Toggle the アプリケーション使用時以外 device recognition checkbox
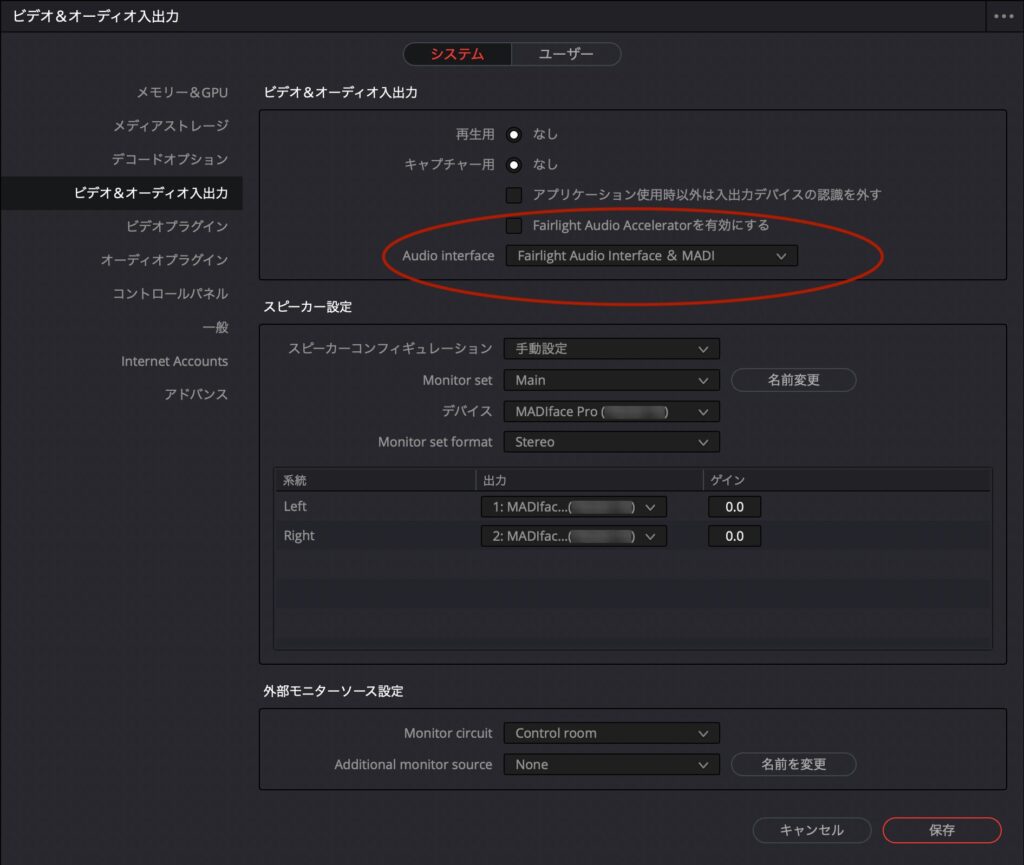This screenshot has width=1024, height=865. pos(514,195)
